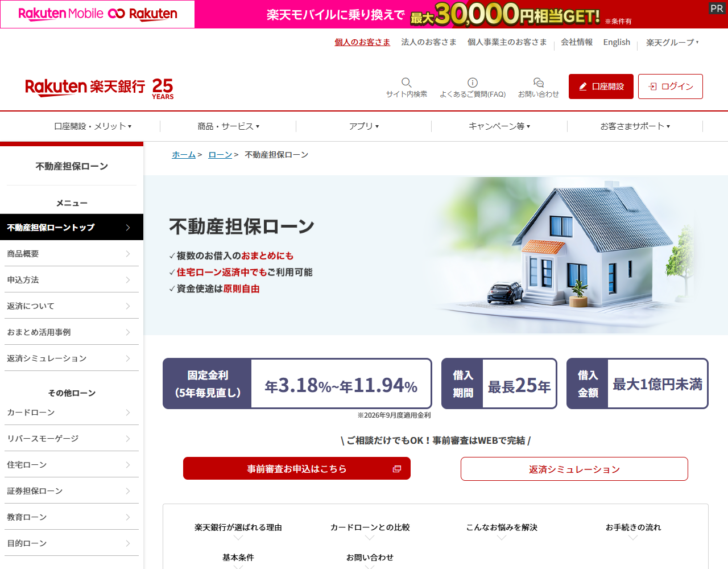Screen dimensions: 728x569
Task: Open the 商品・サービス dropdown menu
Action: pos(228,126)
